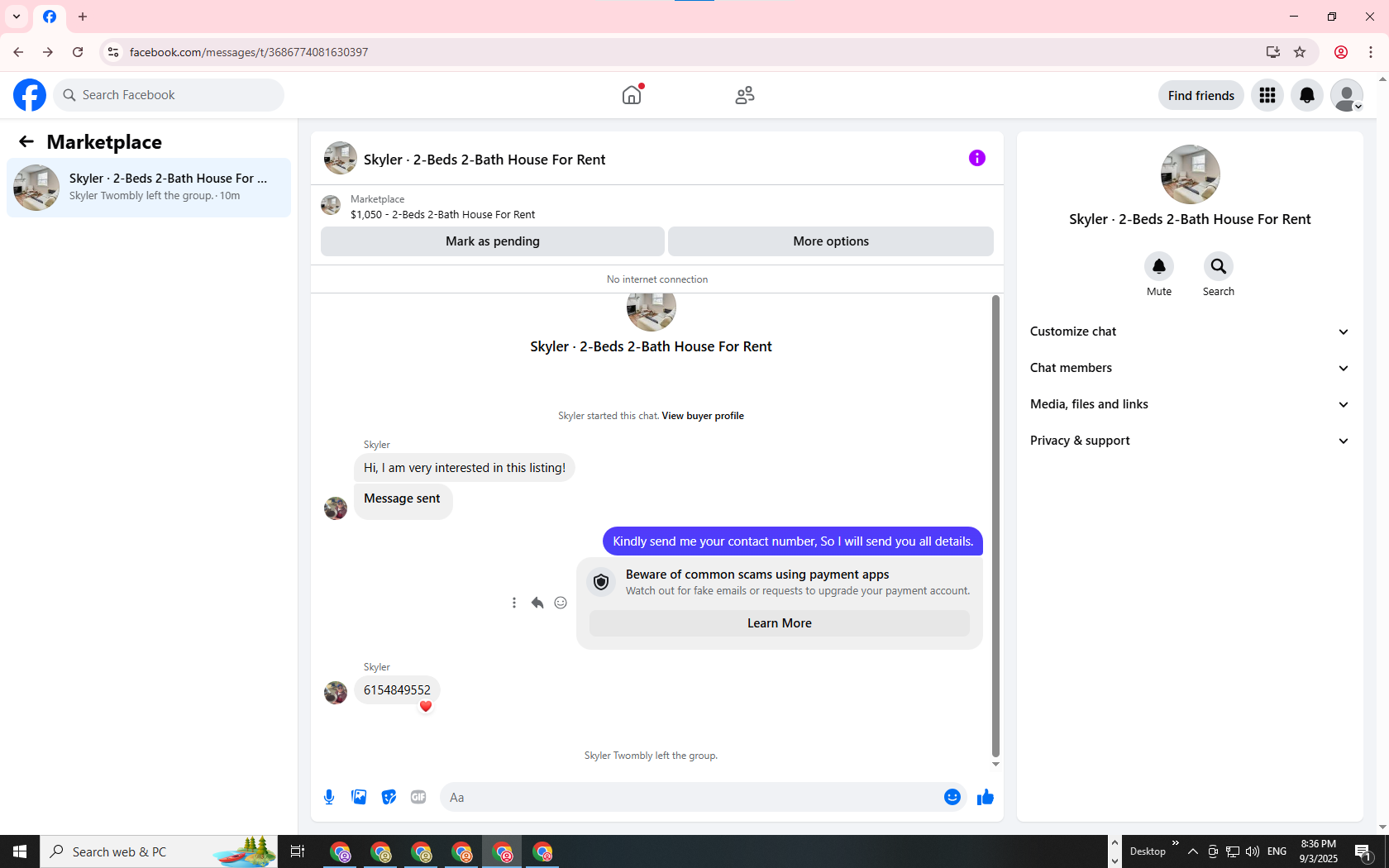The image size is (1389, 868).
Task: Click the chat header title Skyler 2-Beds
Action: click(x=484, y=160)
